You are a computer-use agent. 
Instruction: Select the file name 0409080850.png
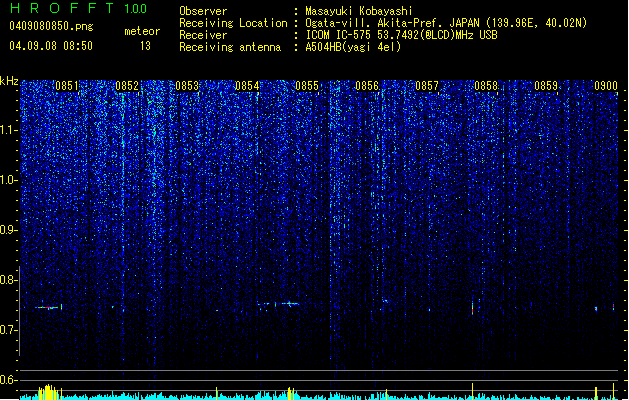(51, 26)
